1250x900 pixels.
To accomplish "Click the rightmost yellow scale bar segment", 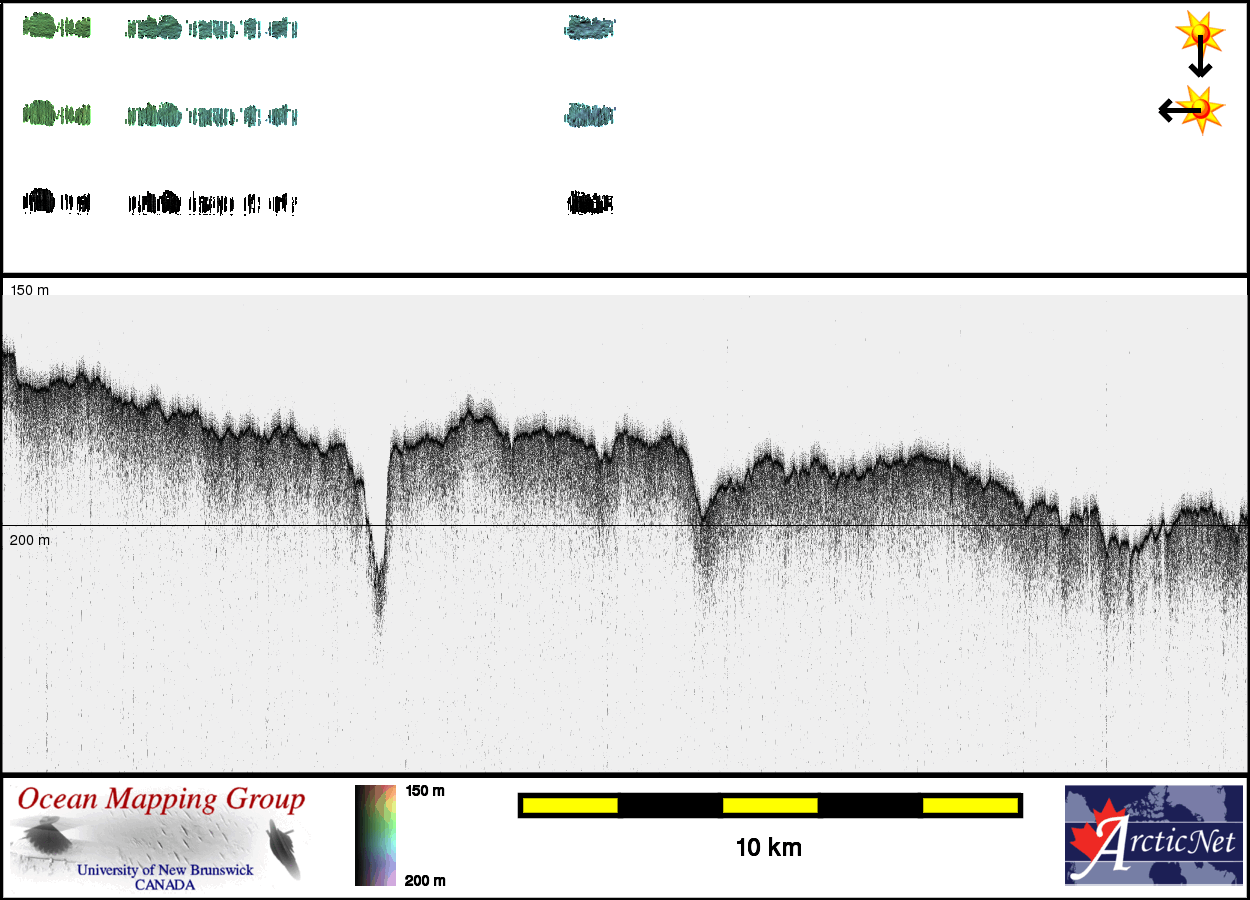I will [x=969, y=805].
